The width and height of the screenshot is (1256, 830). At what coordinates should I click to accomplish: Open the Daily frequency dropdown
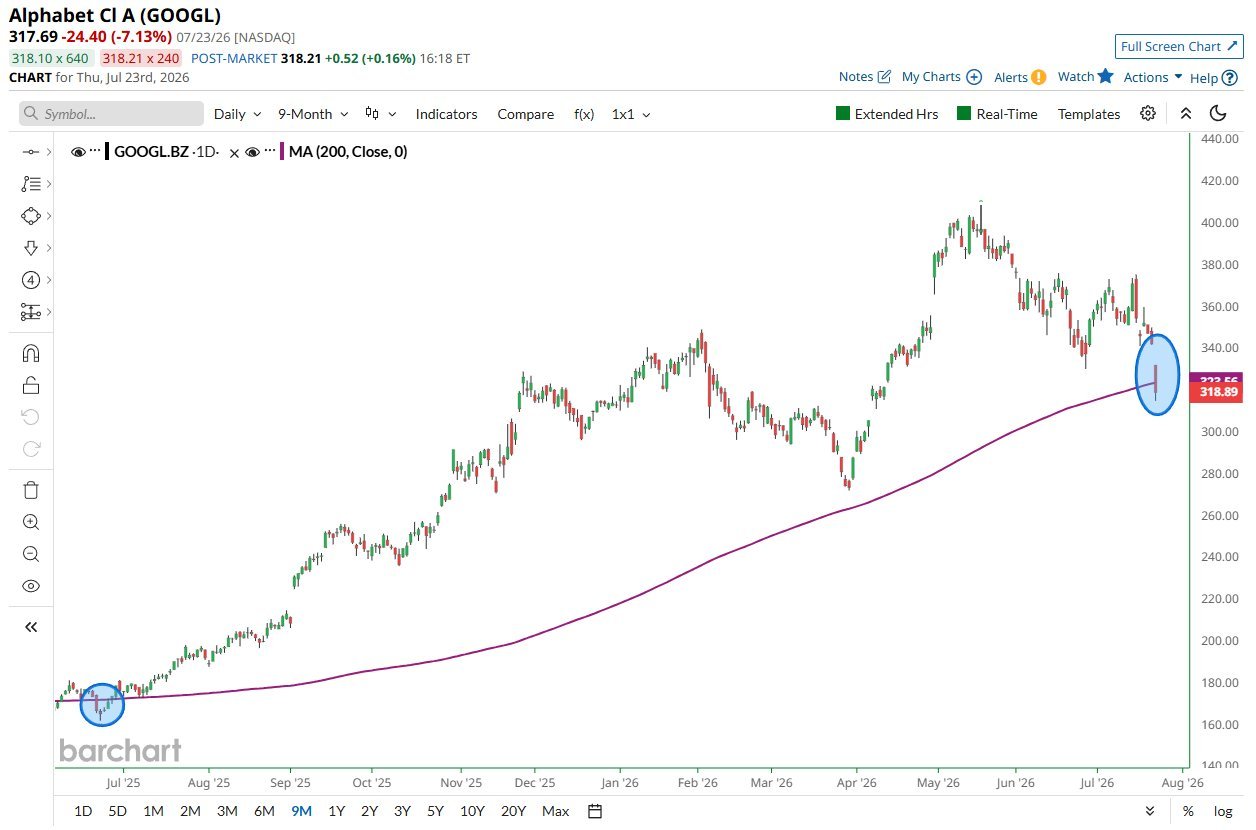238,114
